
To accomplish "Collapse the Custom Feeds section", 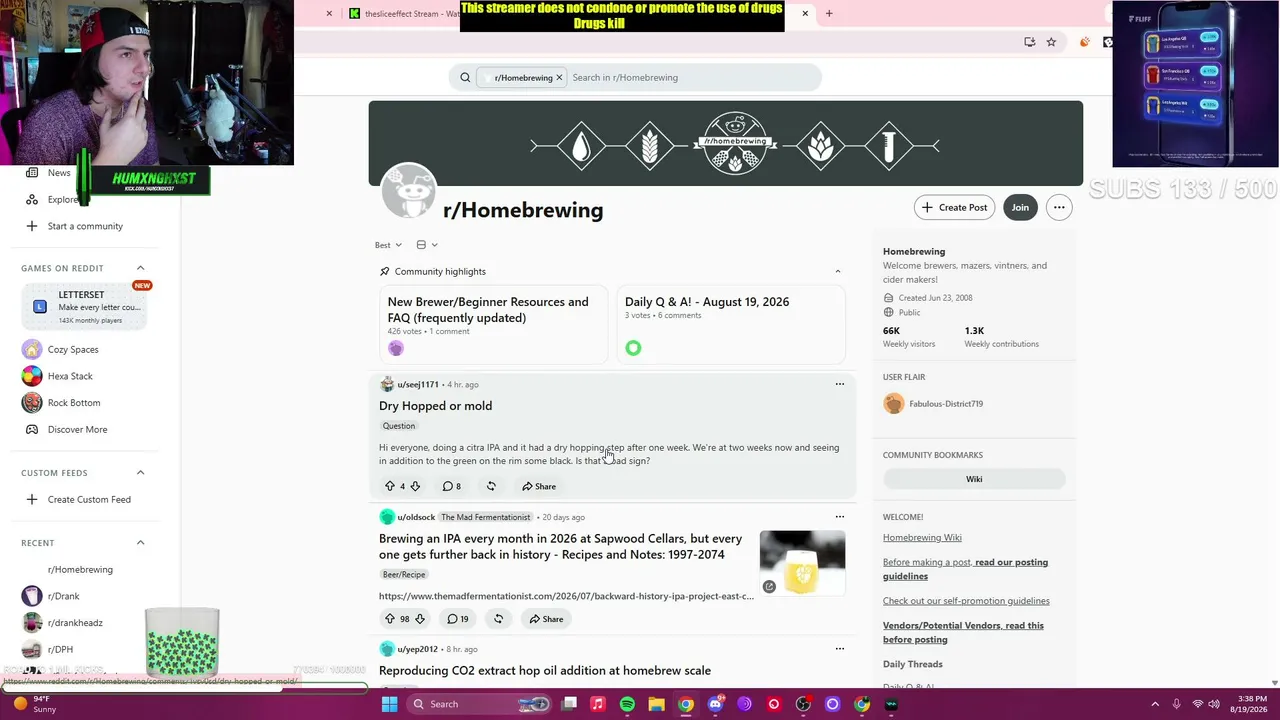I will coord(140,473).
